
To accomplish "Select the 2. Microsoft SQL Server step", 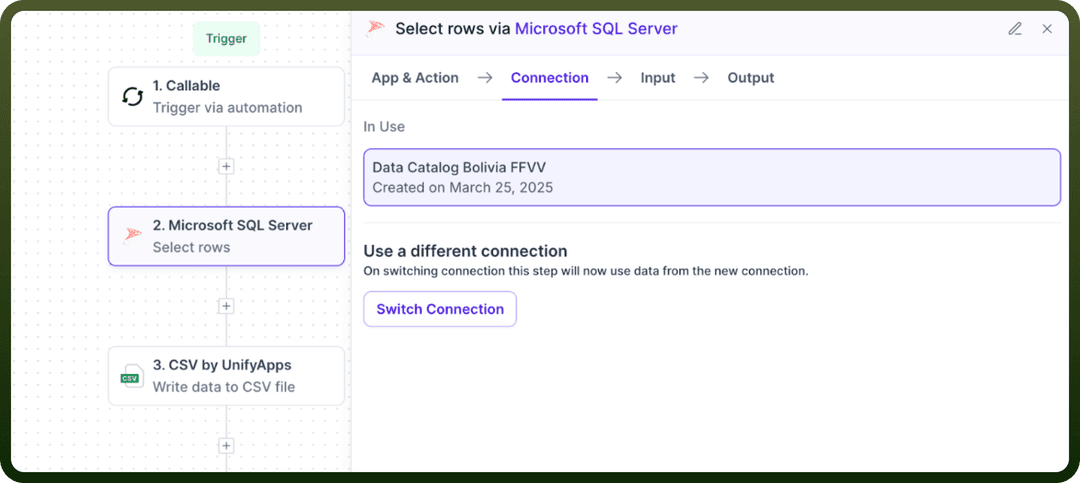I will [226, 236].
